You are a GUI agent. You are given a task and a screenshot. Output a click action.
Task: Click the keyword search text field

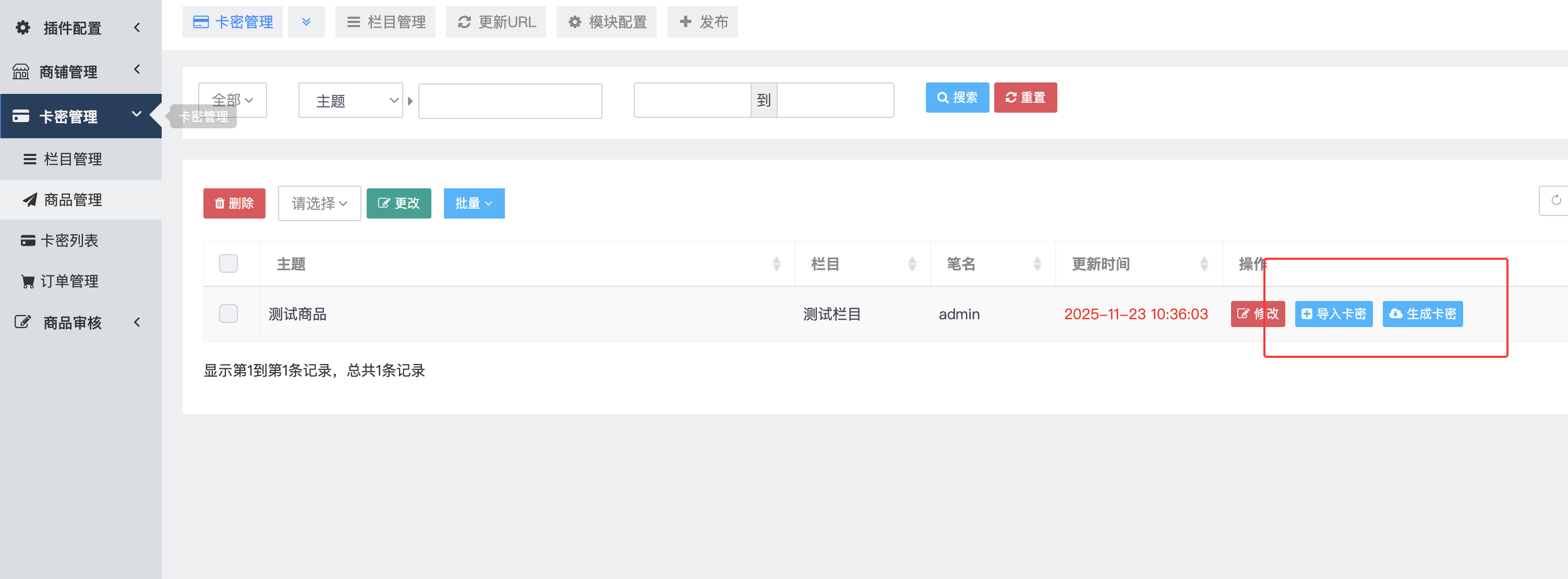pos(510,101)
